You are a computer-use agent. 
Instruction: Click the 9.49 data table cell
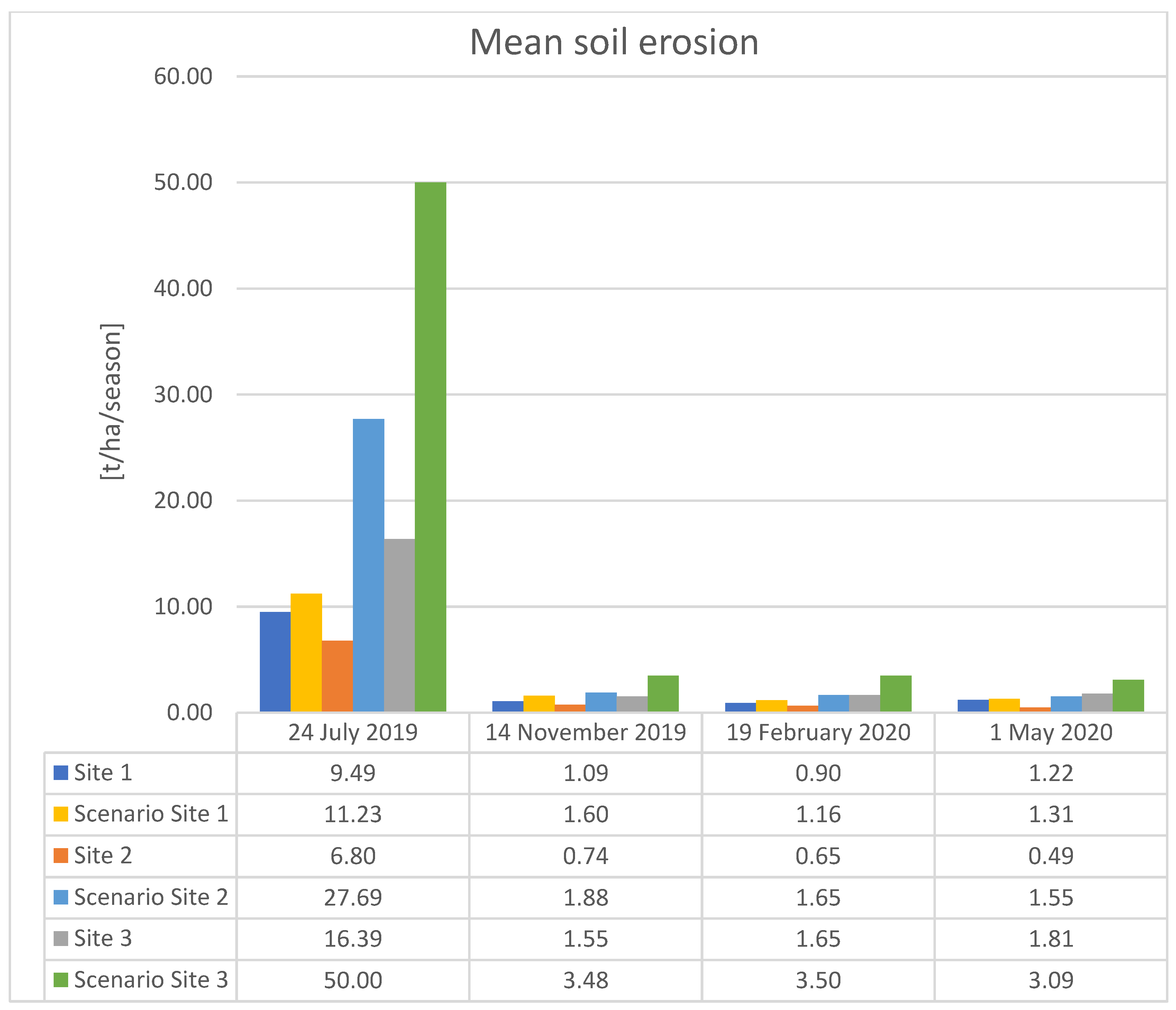[x=353, y=773]
